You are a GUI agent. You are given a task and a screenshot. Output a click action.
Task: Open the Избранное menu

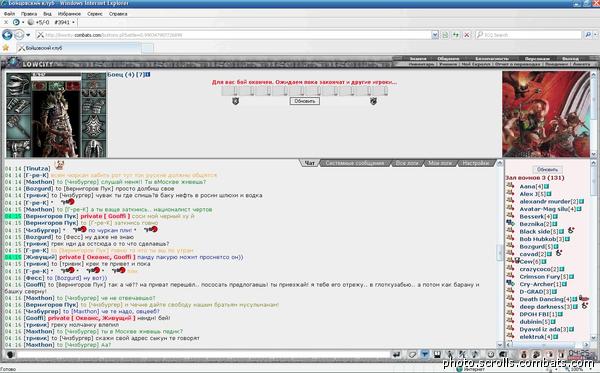point(69,14)
